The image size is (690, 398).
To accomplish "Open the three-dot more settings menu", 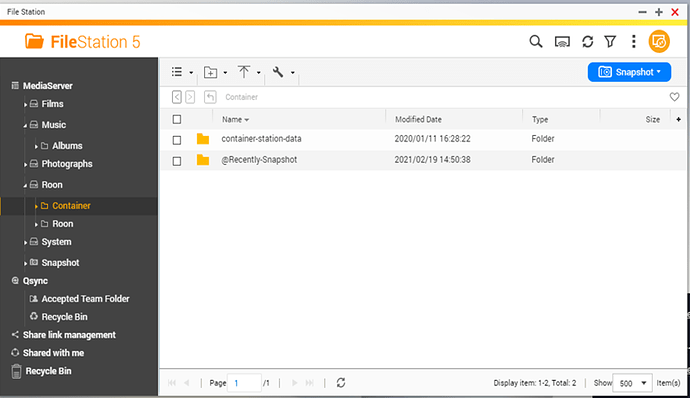I will [x=634, y=42].
